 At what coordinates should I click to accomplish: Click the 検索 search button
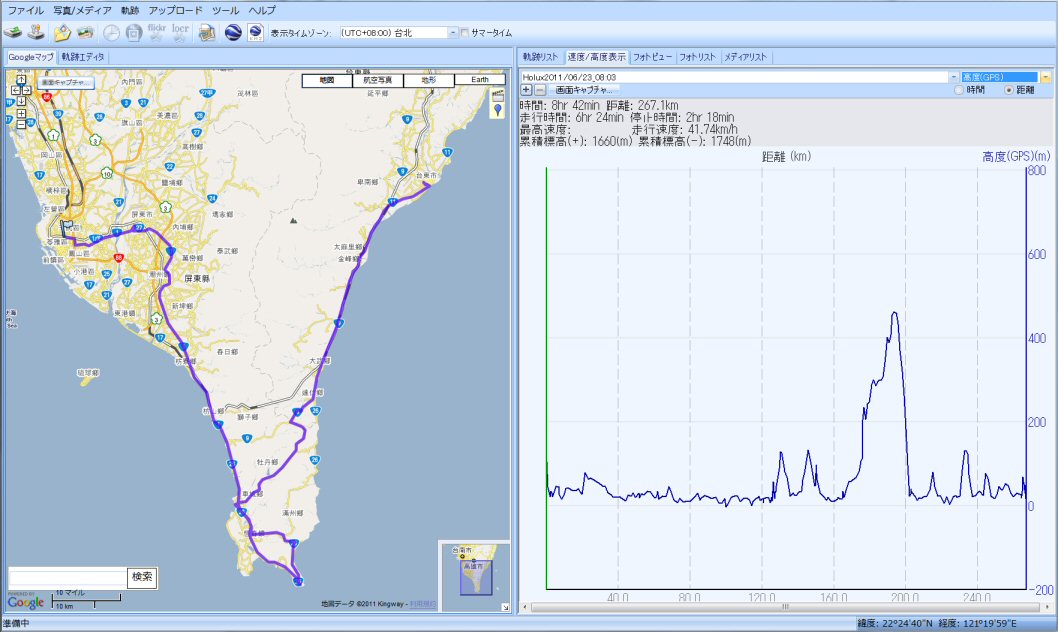pos(142,577)
